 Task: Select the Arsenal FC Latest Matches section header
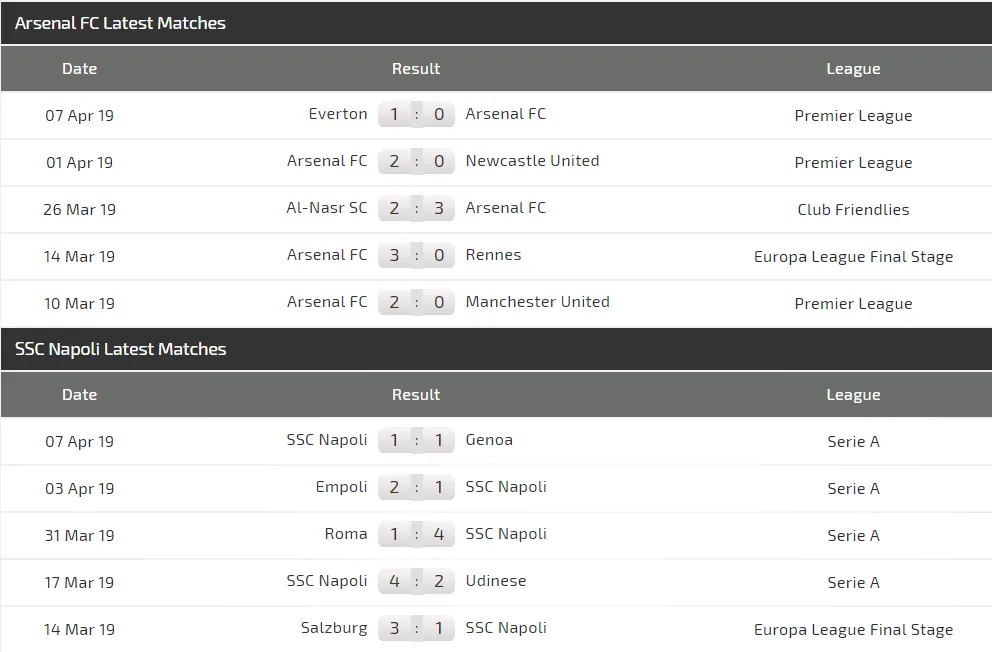click(x=118, y=22)
